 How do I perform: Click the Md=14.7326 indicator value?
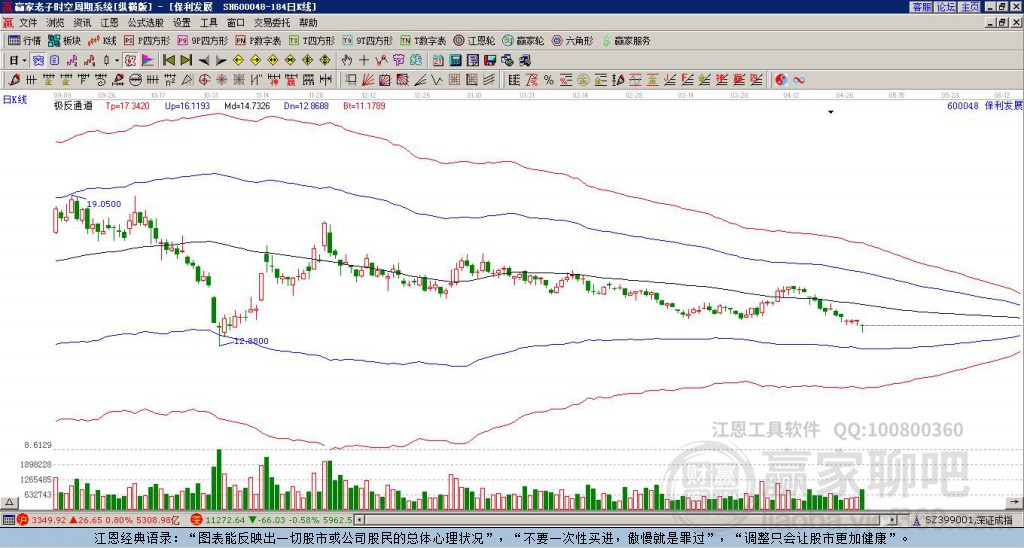click(247, 105)
